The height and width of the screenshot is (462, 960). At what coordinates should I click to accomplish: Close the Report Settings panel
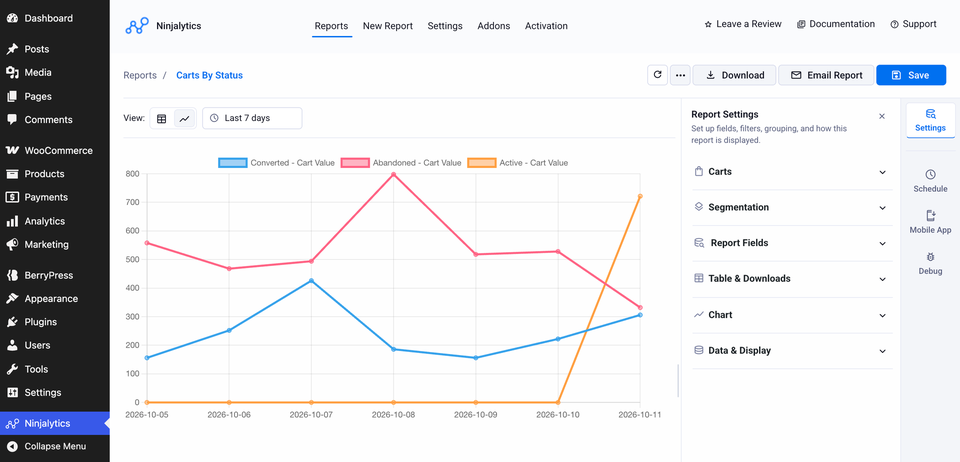(882, 116)
